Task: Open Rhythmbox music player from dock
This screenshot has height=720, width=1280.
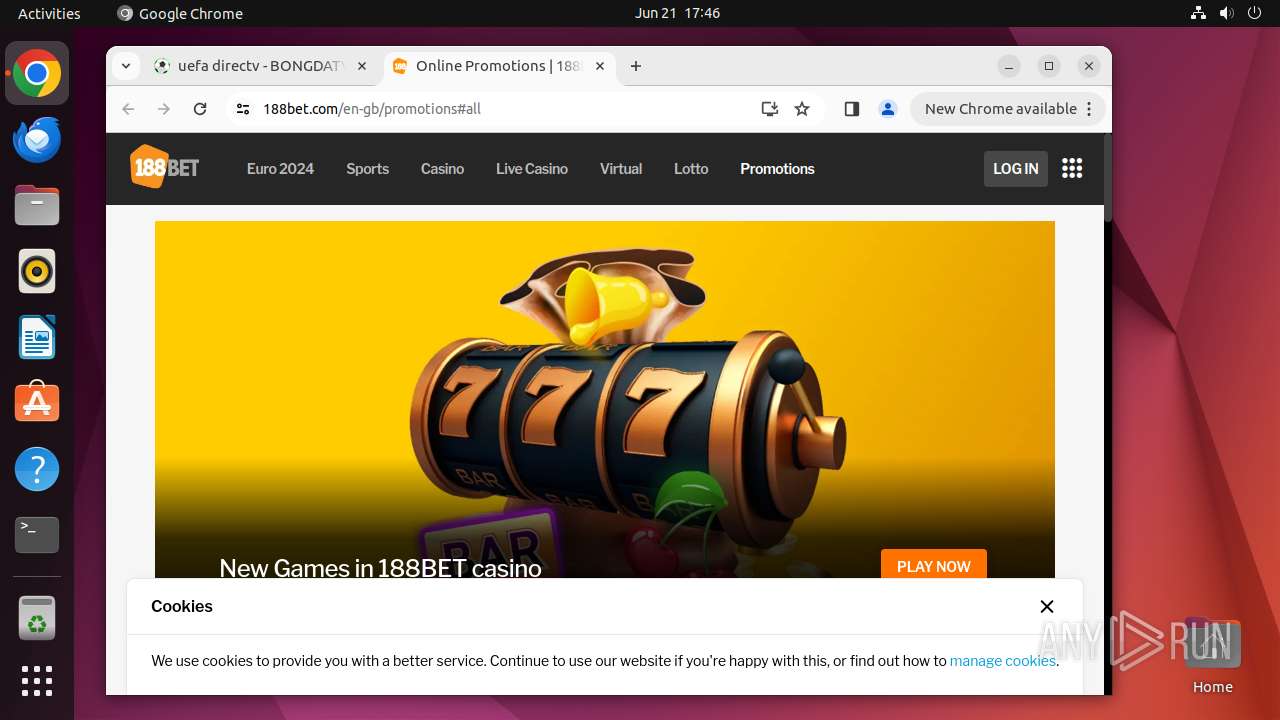Action: point(37,271)
